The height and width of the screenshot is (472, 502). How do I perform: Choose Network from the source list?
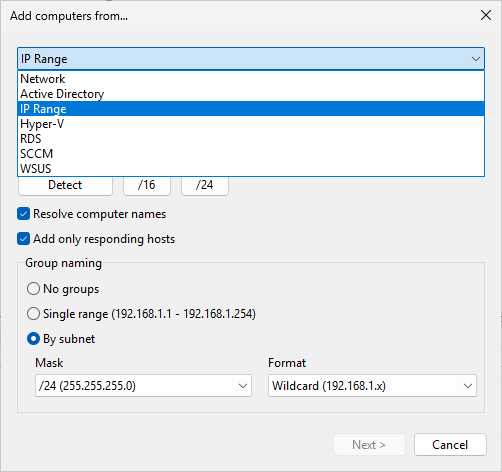(251, 79)
